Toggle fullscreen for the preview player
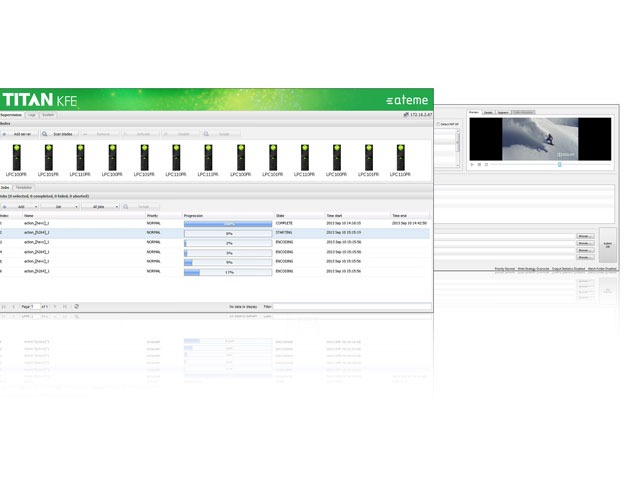This screenshot has height=480, width=640. tap(486, 164)
